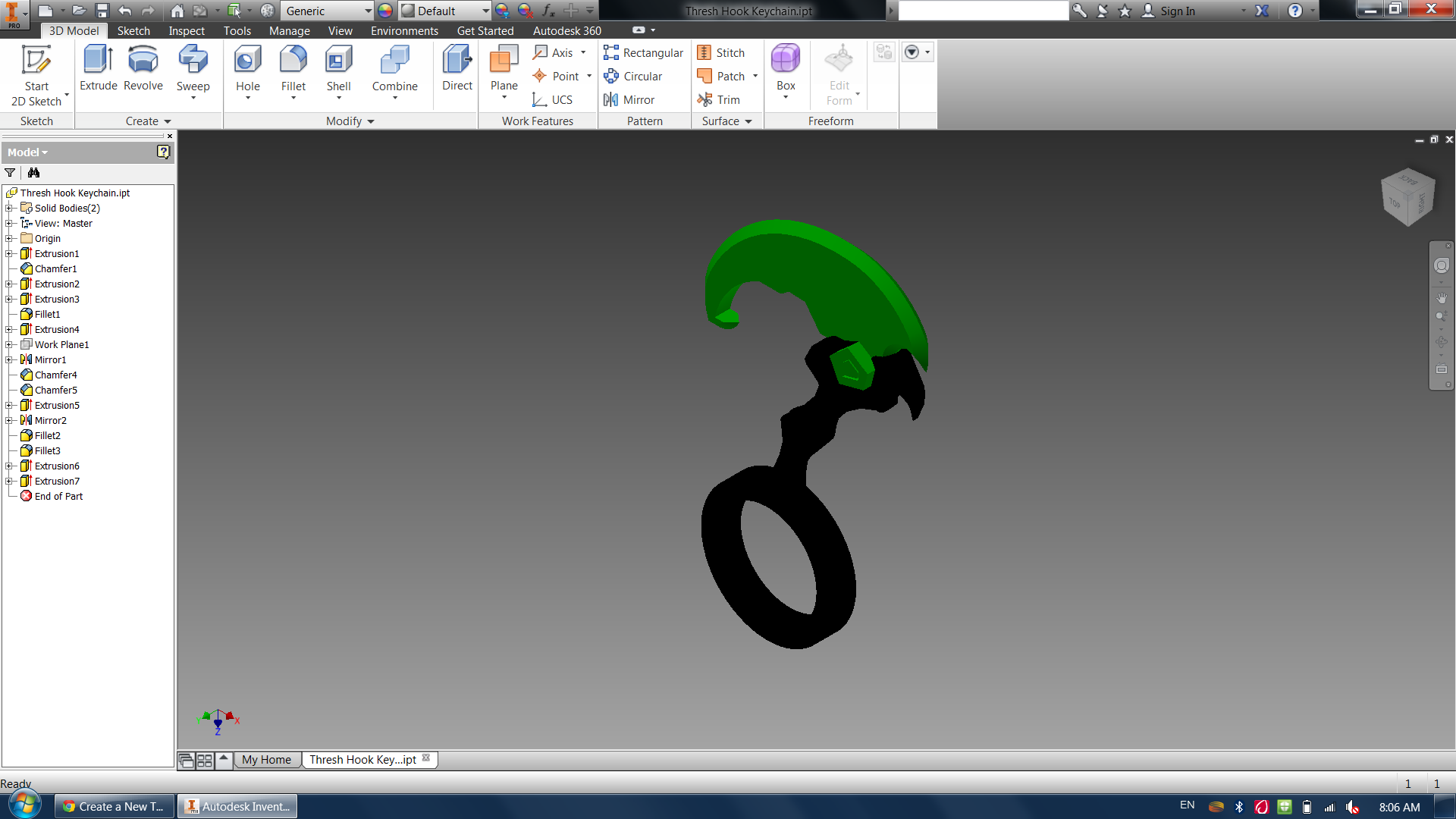Click the Undo icon

[x=125, y=11]
